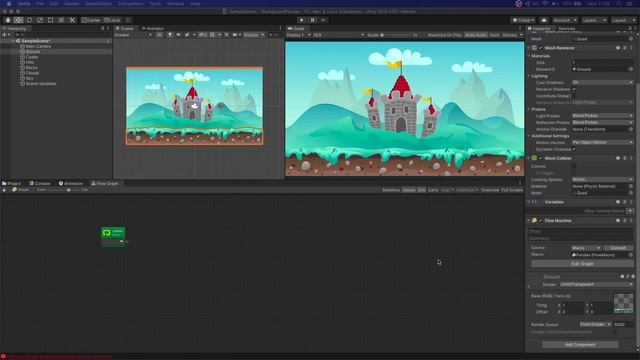Click Mesh Renderer help icon
The width and height of the screenshot is (640, 360).
[618, 48]
